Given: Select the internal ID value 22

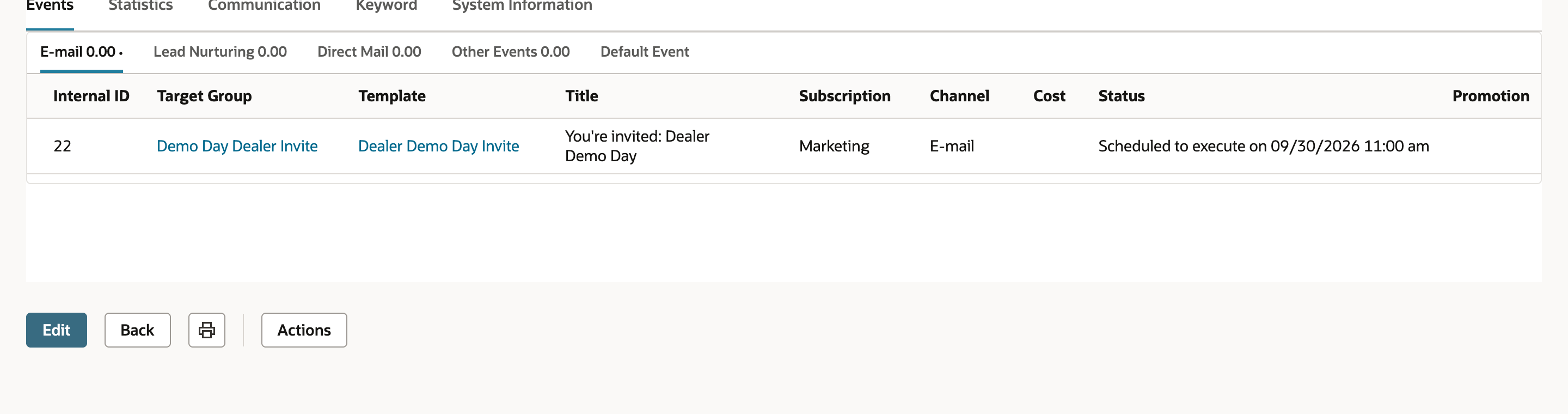Looking at the screenshot, I should click(62, 146).
